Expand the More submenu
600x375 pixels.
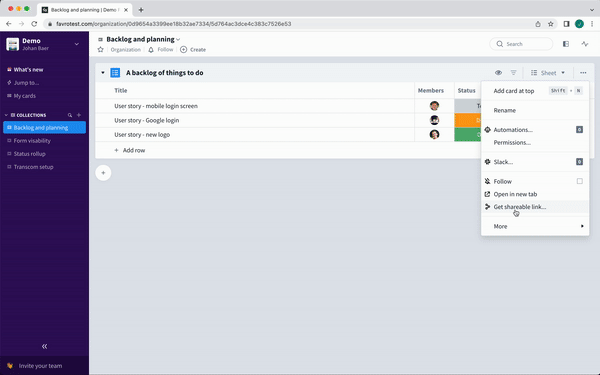pyautogui.click(x=535, y=226)
